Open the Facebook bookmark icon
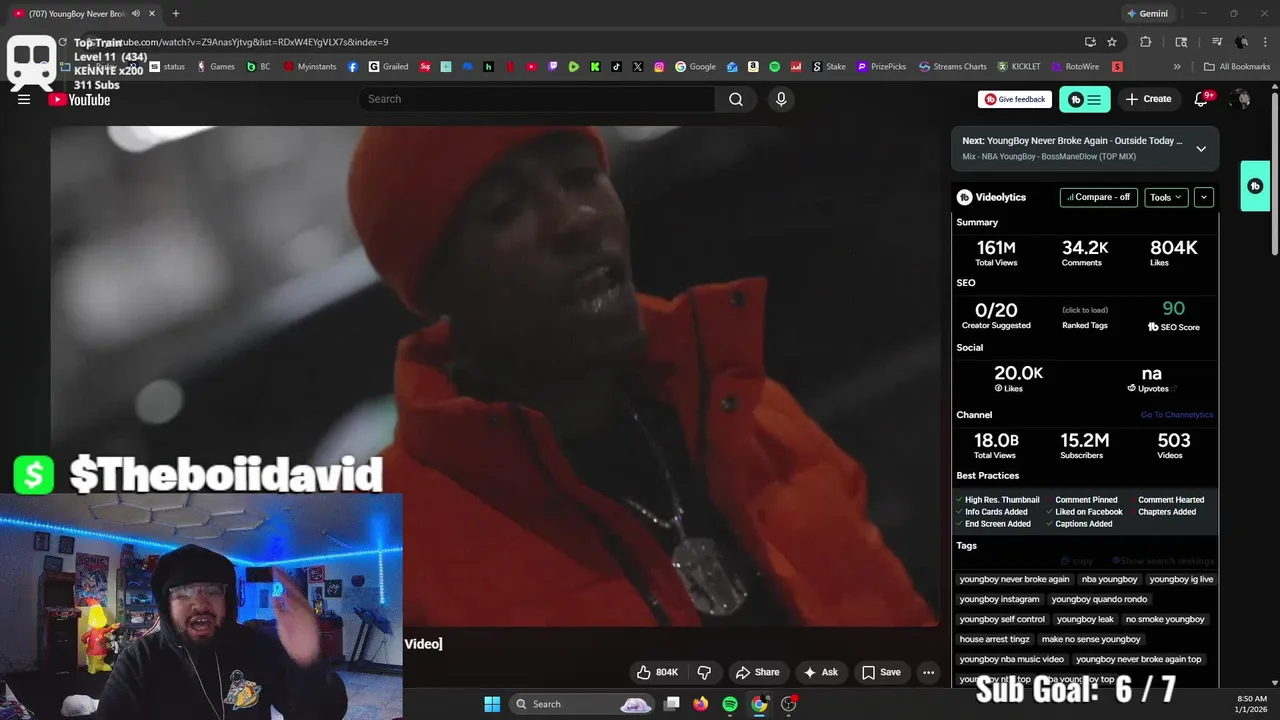 click(x=353, y=67)
